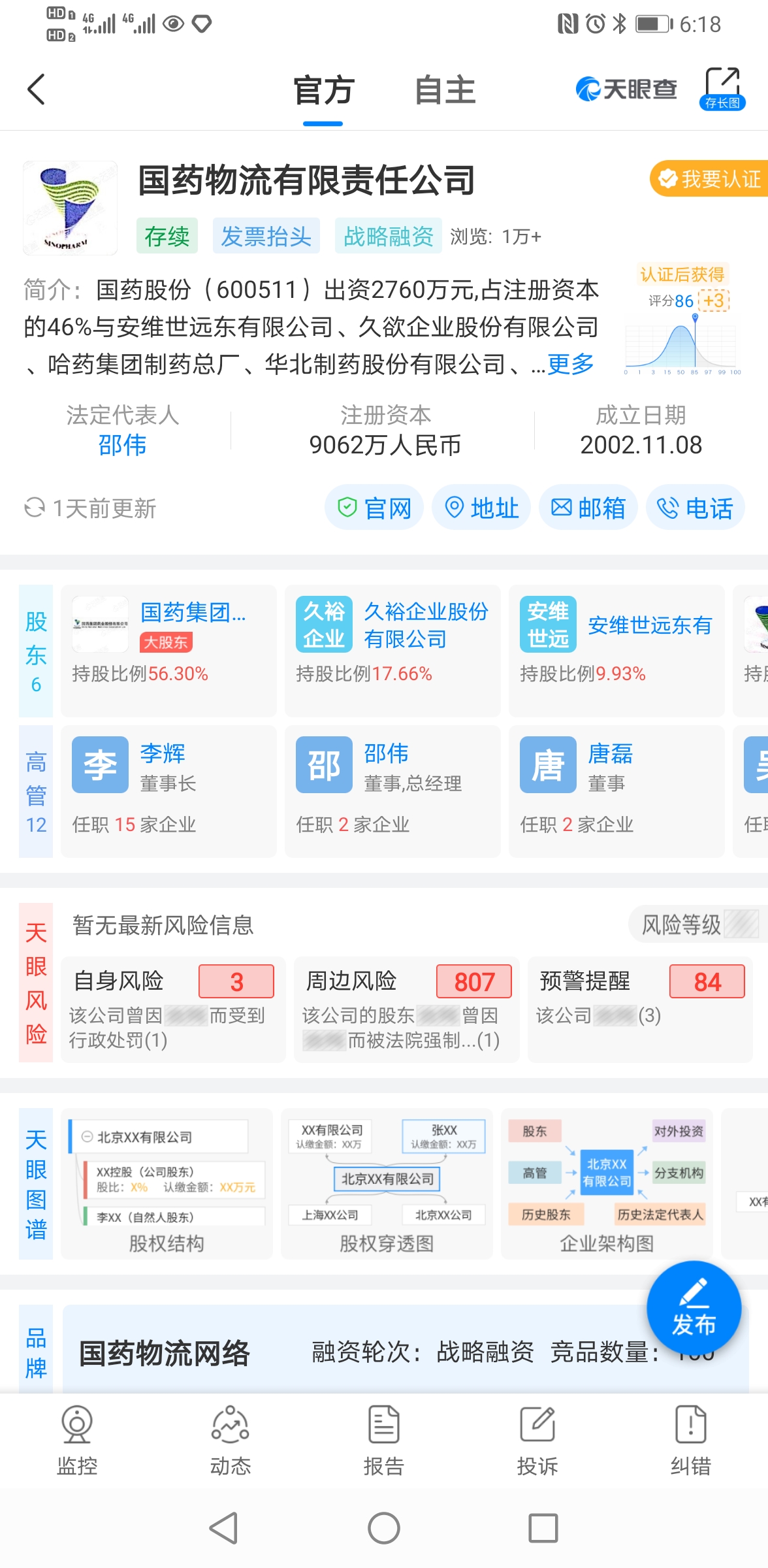
Task: Tap the 战略融资 tag
Action: 388,236
